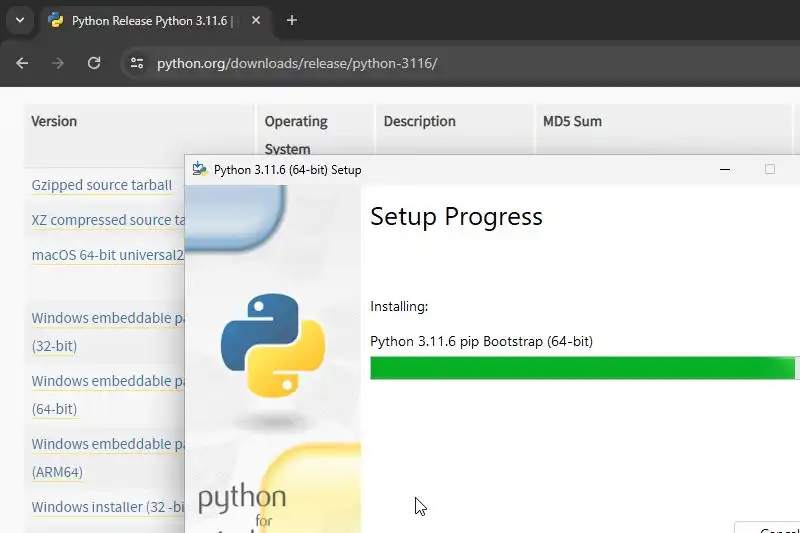Click the Python 3.11.6 (64-bit) Setup title
This screenshot has width=800, height=533.
287,170
